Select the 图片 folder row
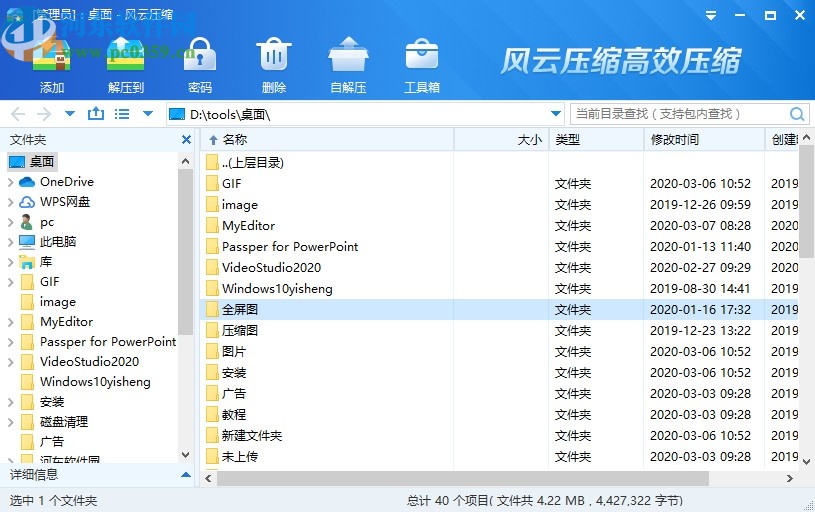This screenshot has width=815, height=512. pos(499,351)
